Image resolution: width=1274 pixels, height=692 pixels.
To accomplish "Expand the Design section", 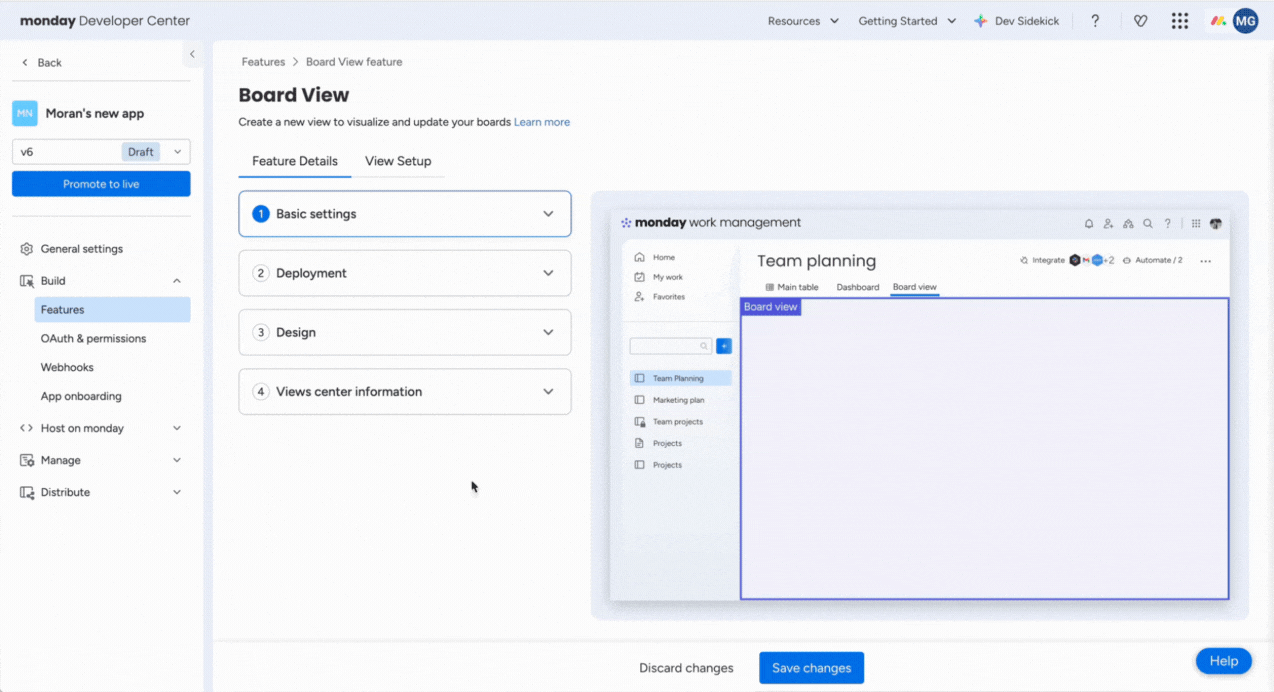I will tap(404, 332).
